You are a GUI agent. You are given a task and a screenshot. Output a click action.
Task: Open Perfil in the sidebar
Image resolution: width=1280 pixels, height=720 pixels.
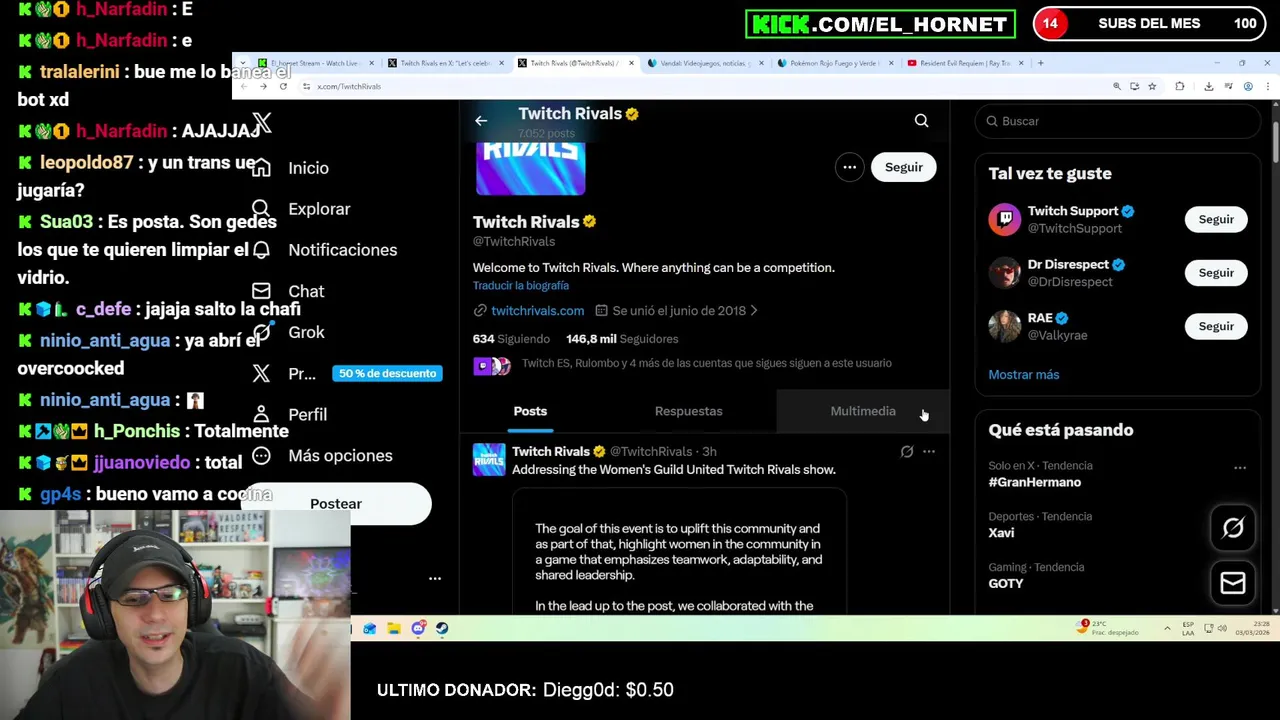tap(289, 414)
